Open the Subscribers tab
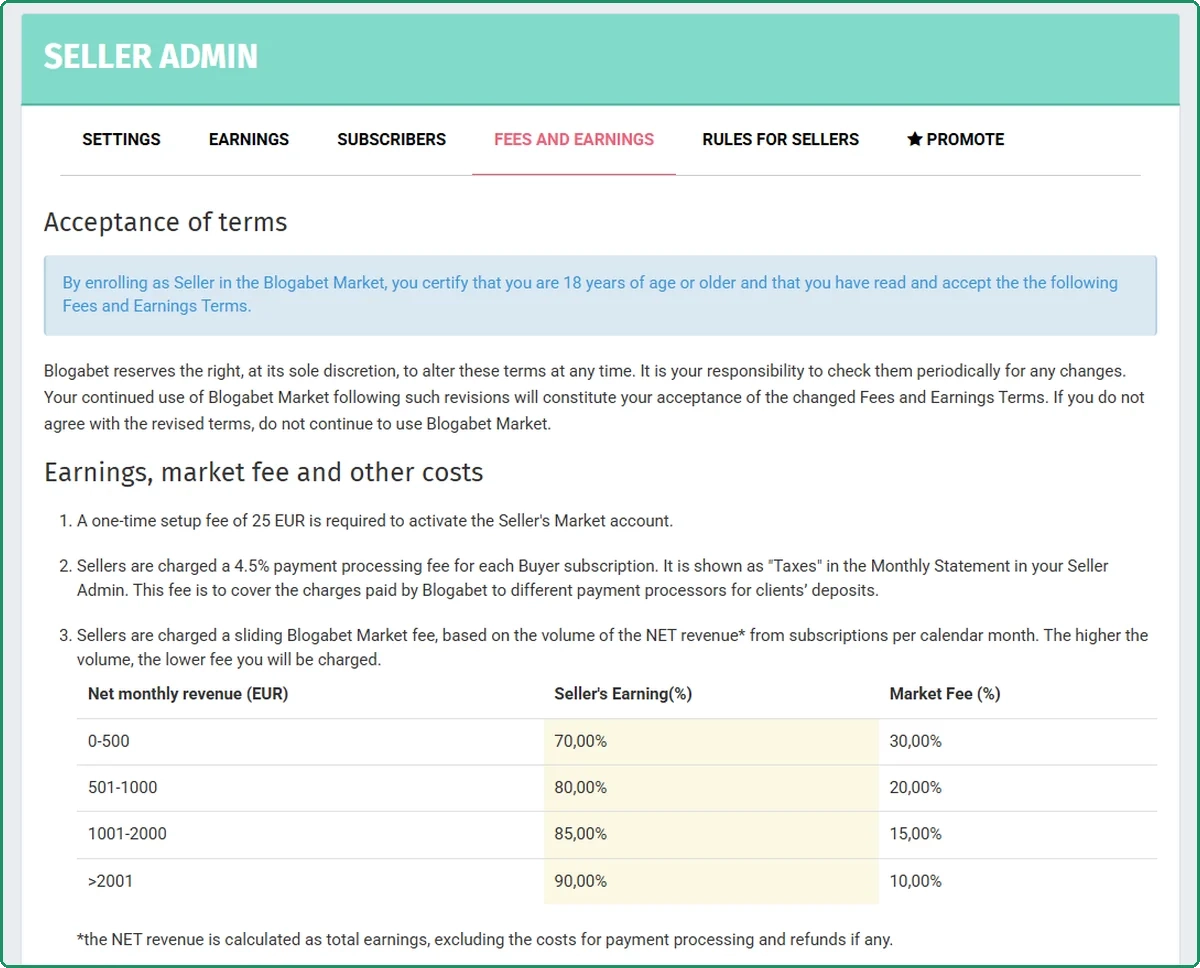1200x968 pixels. click(392, 140)
